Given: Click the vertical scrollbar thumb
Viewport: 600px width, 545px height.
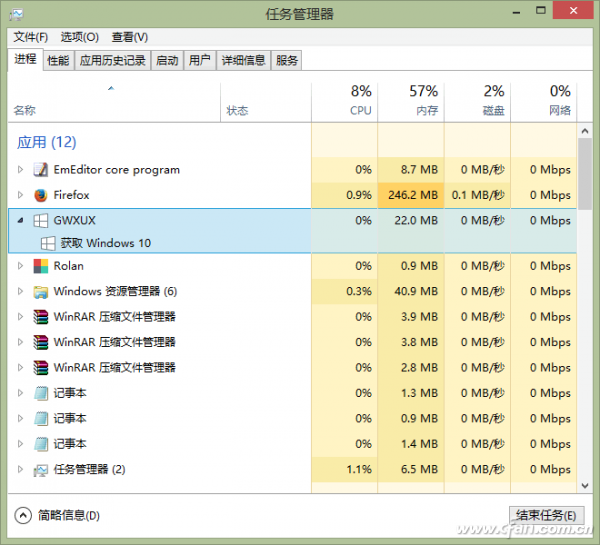Looking at the screenshot, I should 585,174.
